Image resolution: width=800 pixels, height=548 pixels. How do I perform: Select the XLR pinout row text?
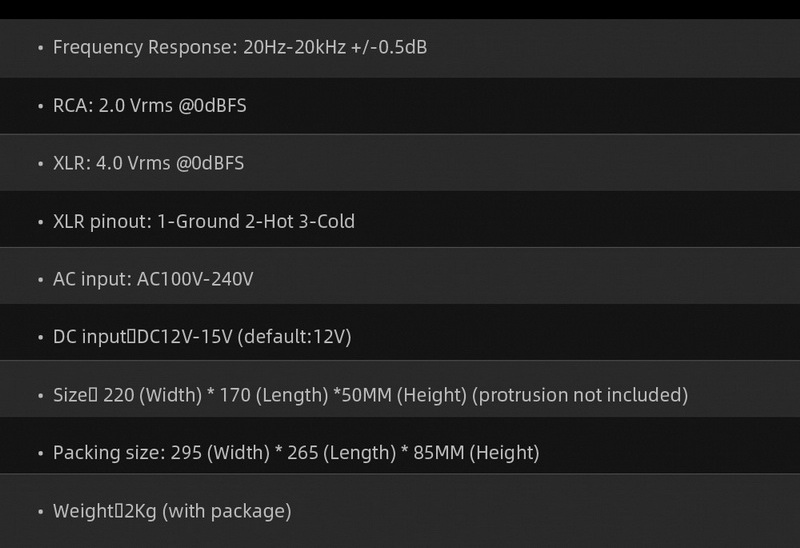click(204, 221)
